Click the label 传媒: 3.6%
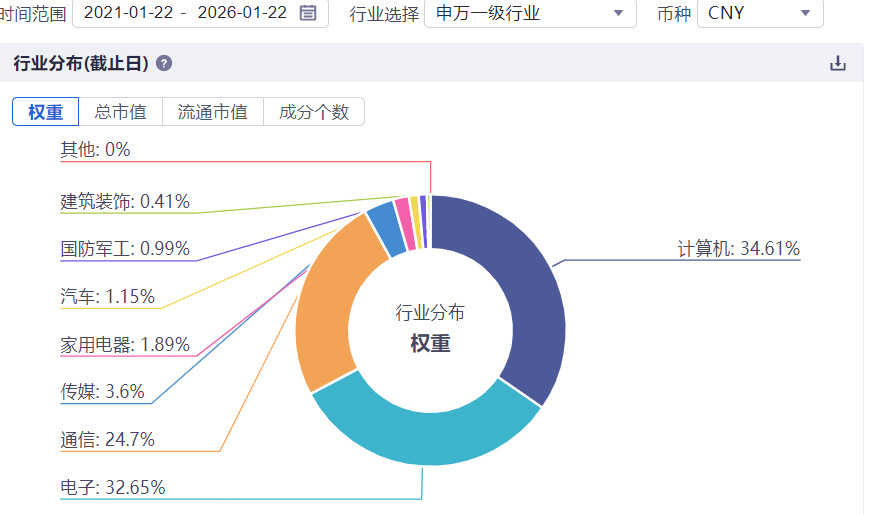Screen dimensions: 869x515 click(x=103, y=391)
